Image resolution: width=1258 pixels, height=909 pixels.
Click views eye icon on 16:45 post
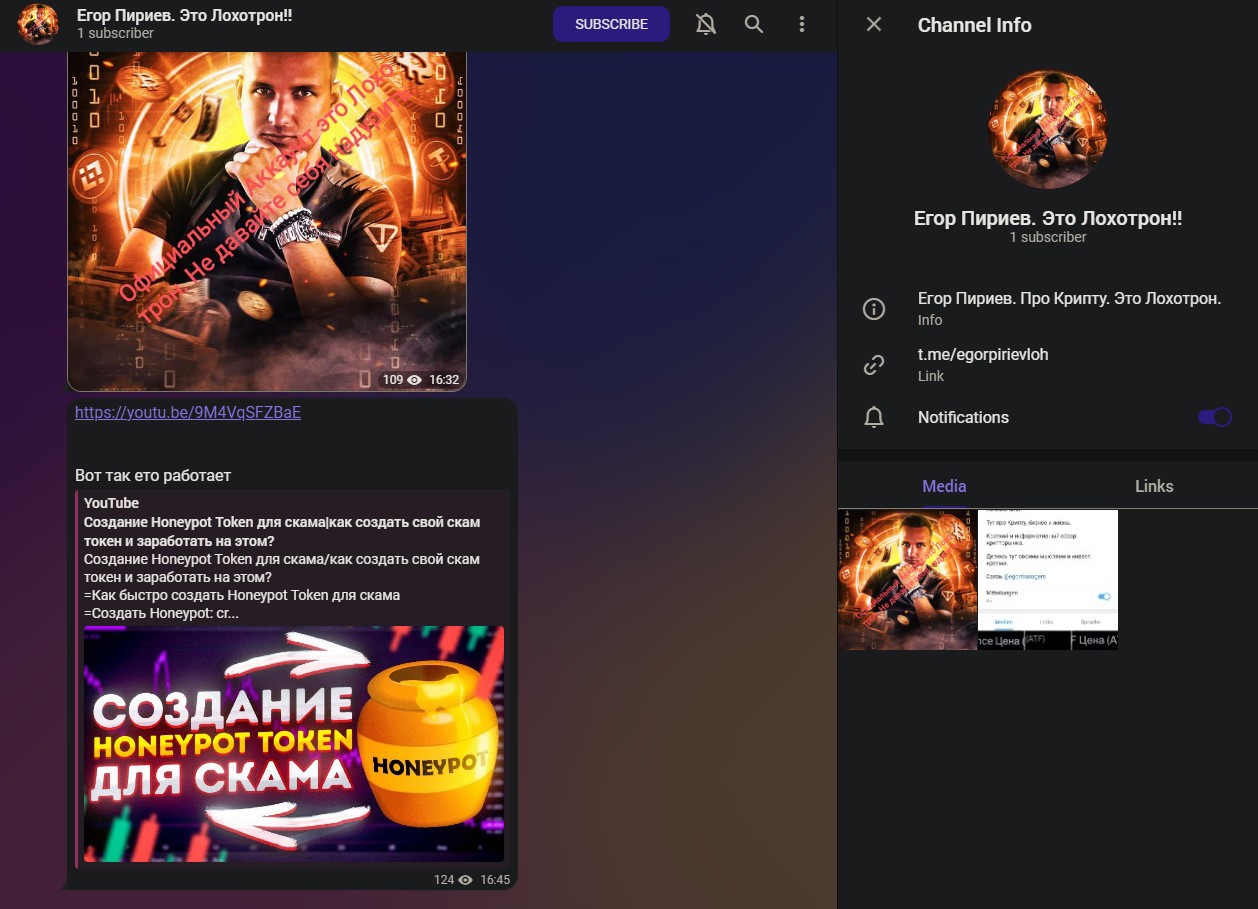(465, 880)
